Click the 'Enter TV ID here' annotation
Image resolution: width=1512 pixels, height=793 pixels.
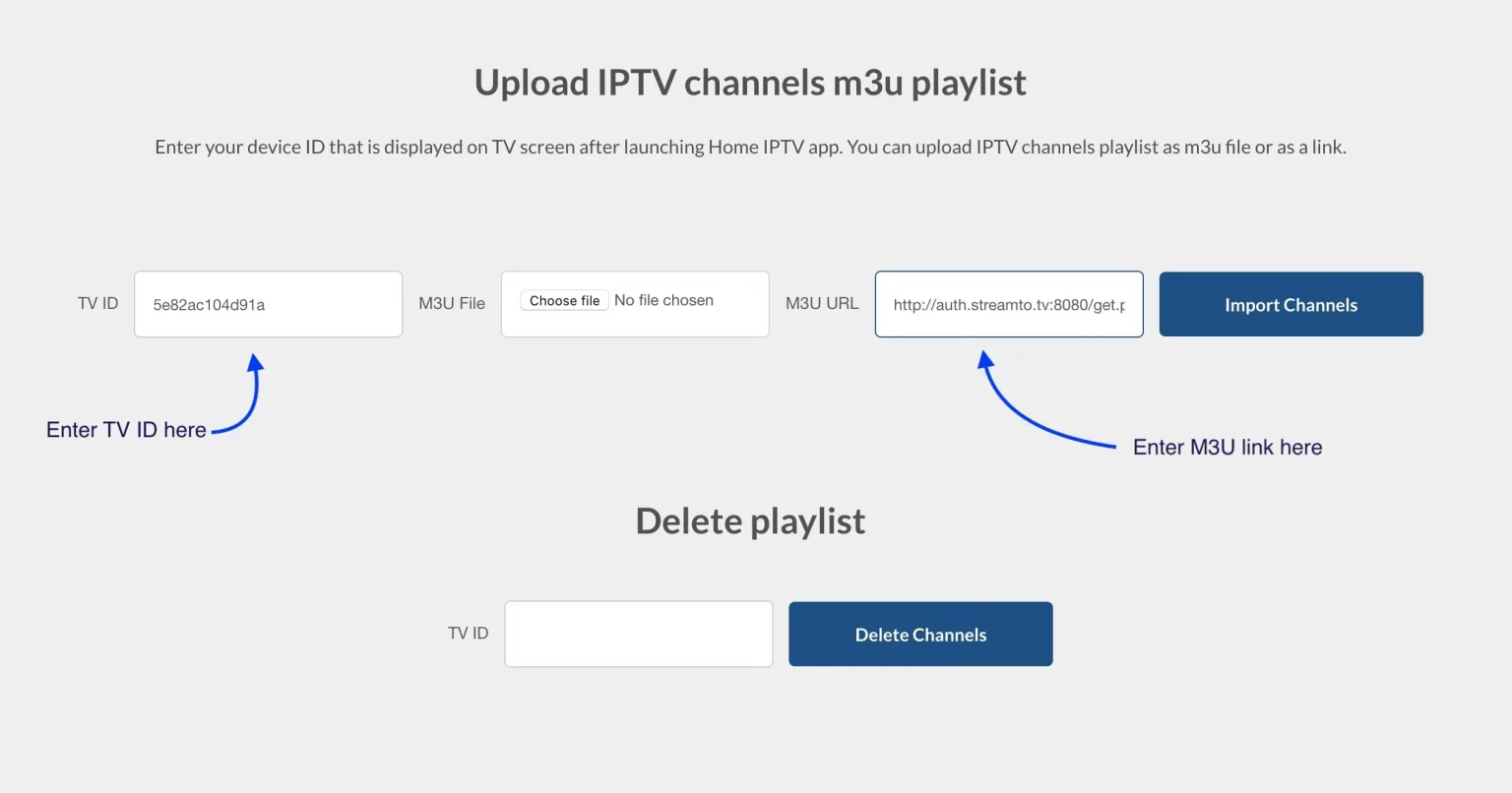coord(126,430)
